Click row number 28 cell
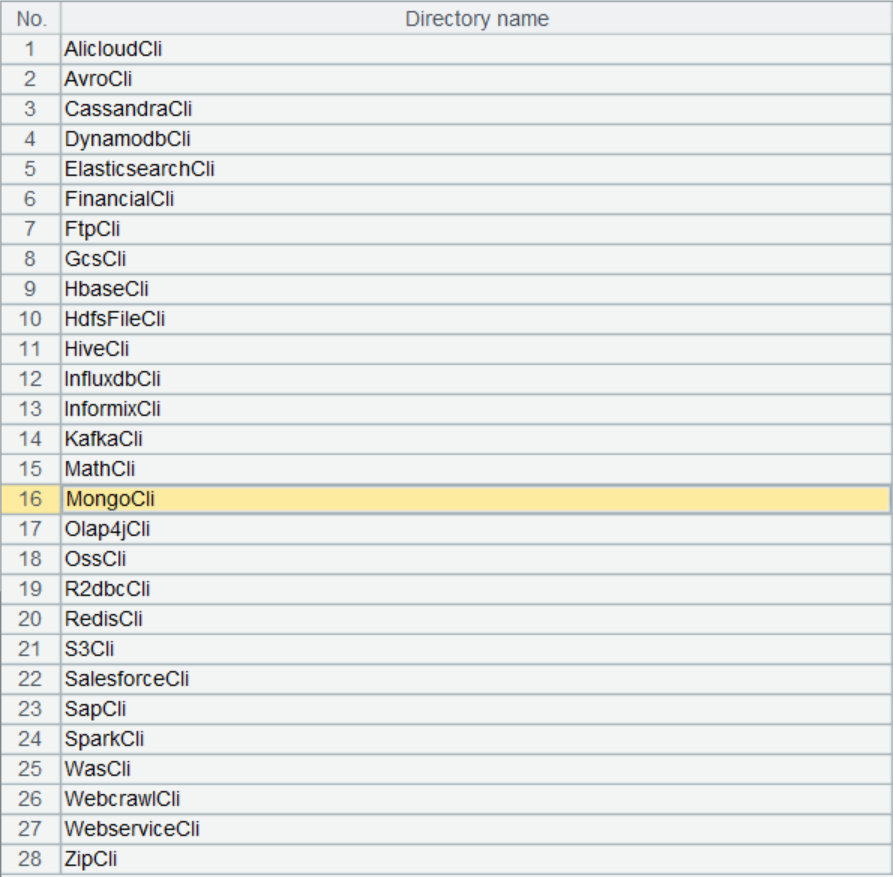 pos(31,859)
